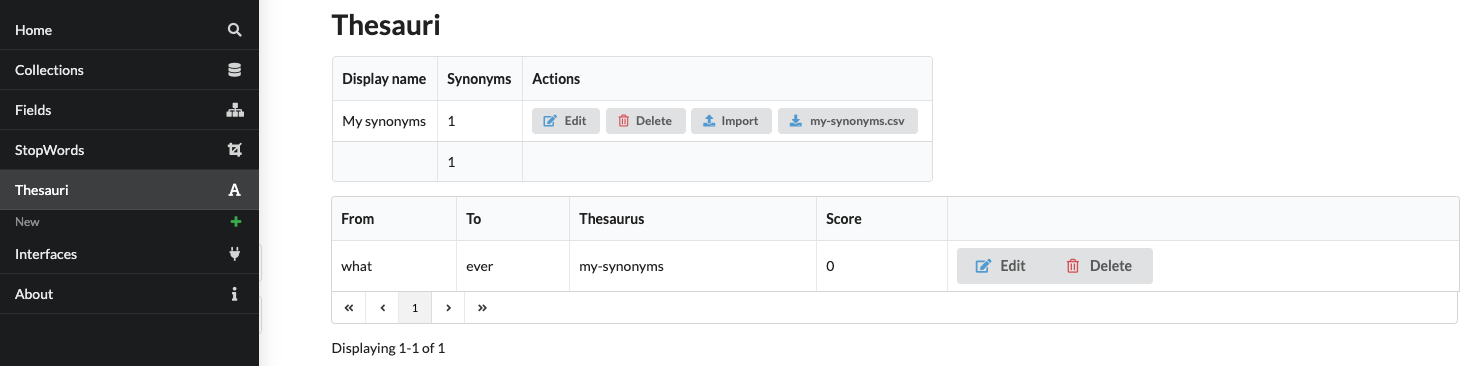Download my-synonyms.csv file
The width and height of the screenshot is (1471, 366).
[x=848, y=121]
